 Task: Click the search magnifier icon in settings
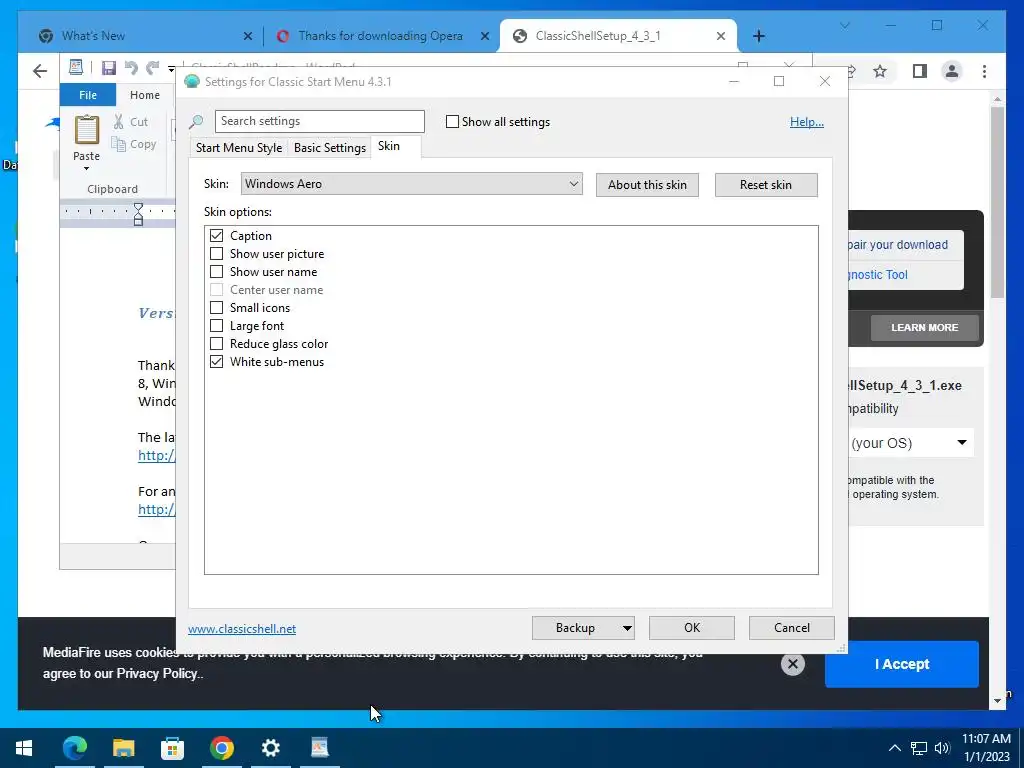196,121
